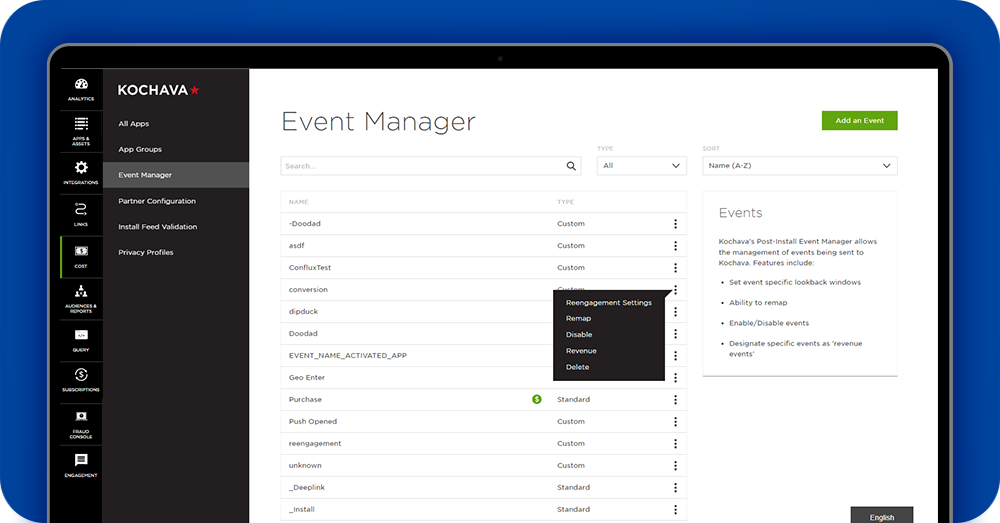The image size is (1000, 523).
Task: Click the Add an Event button
Action: point(859,121)
